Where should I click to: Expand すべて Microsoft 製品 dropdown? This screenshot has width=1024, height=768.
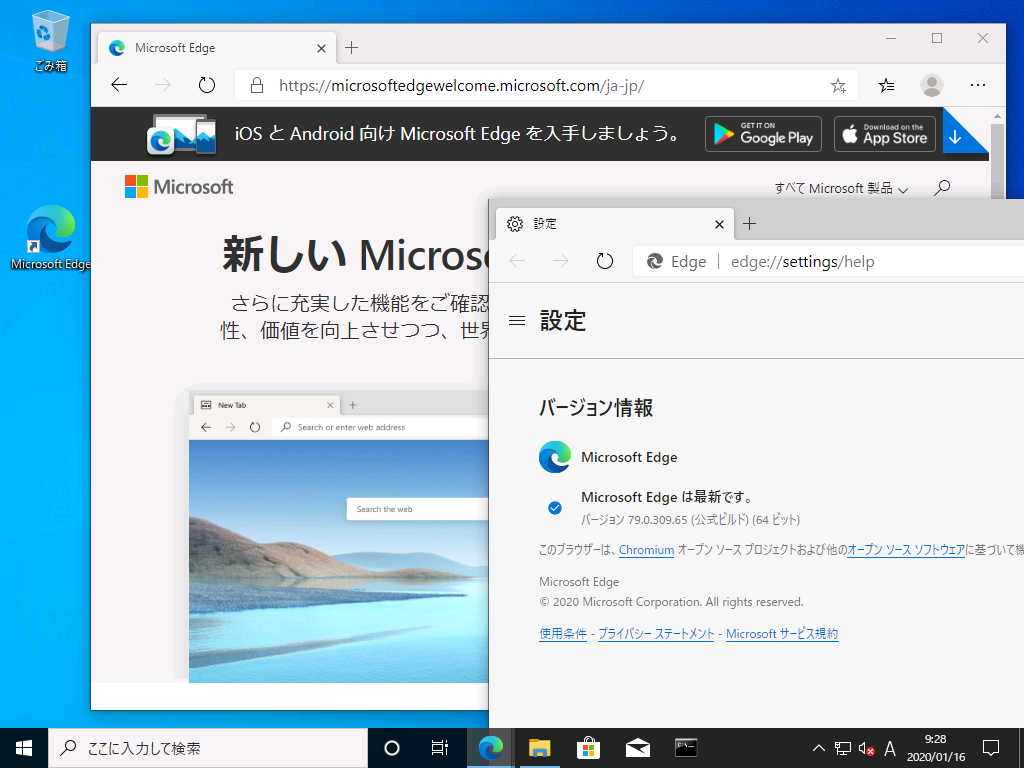[841, 189]
